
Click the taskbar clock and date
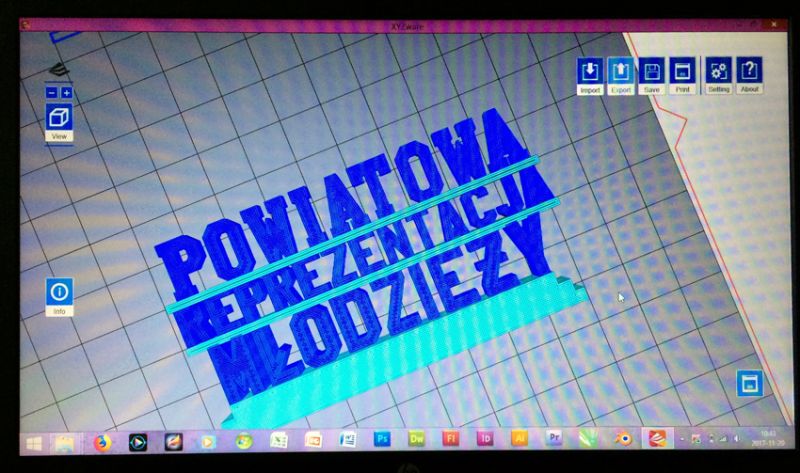[x=767, y=438]
